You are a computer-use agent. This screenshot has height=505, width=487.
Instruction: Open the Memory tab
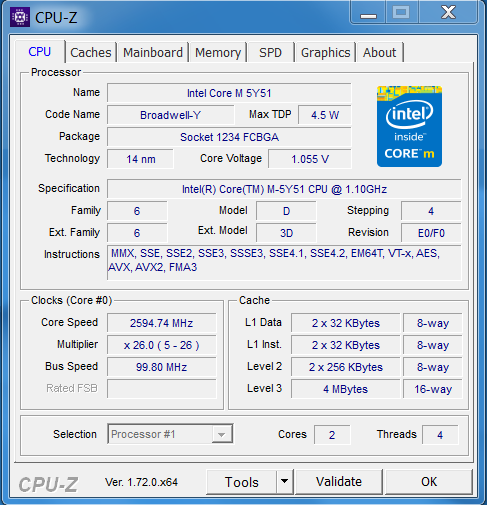(218, 52)
